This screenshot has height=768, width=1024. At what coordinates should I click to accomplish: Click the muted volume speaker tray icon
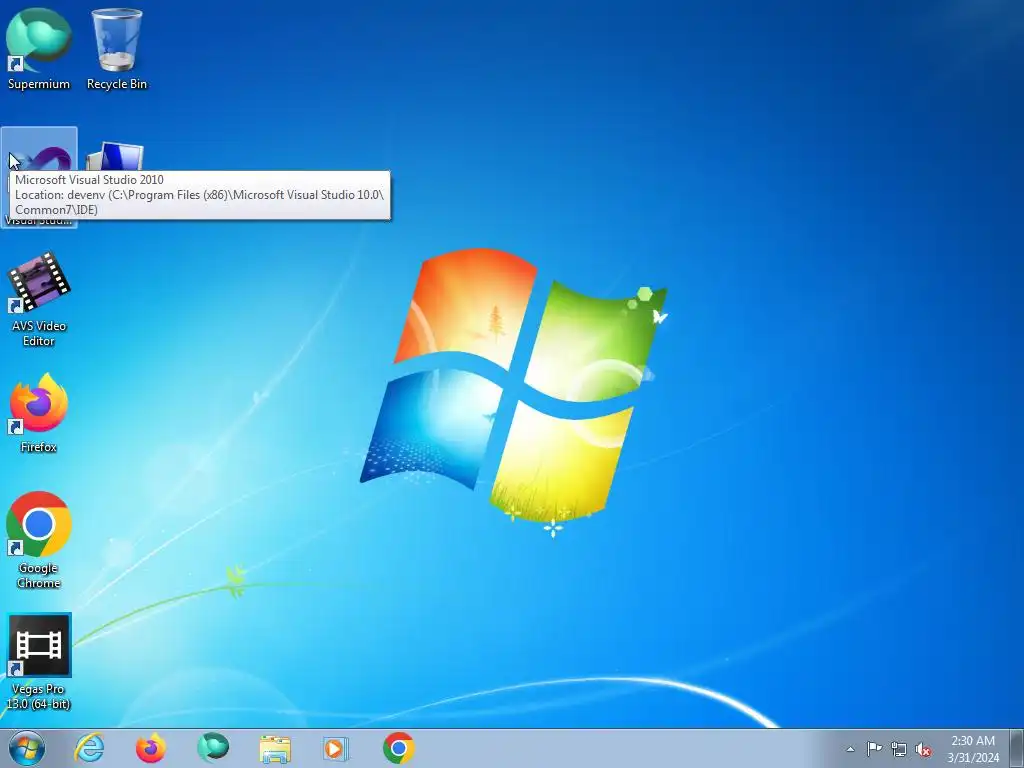[x=923, y=750]
